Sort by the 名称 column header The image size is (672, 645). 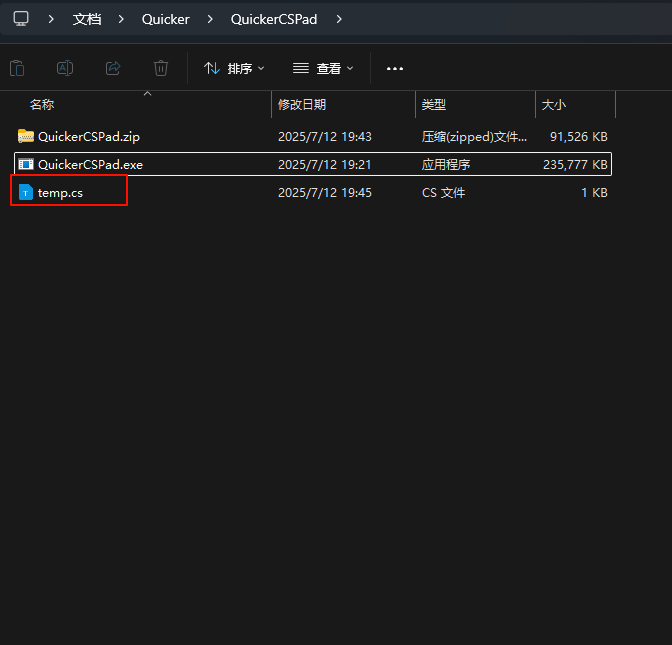(x=42, y=104)
